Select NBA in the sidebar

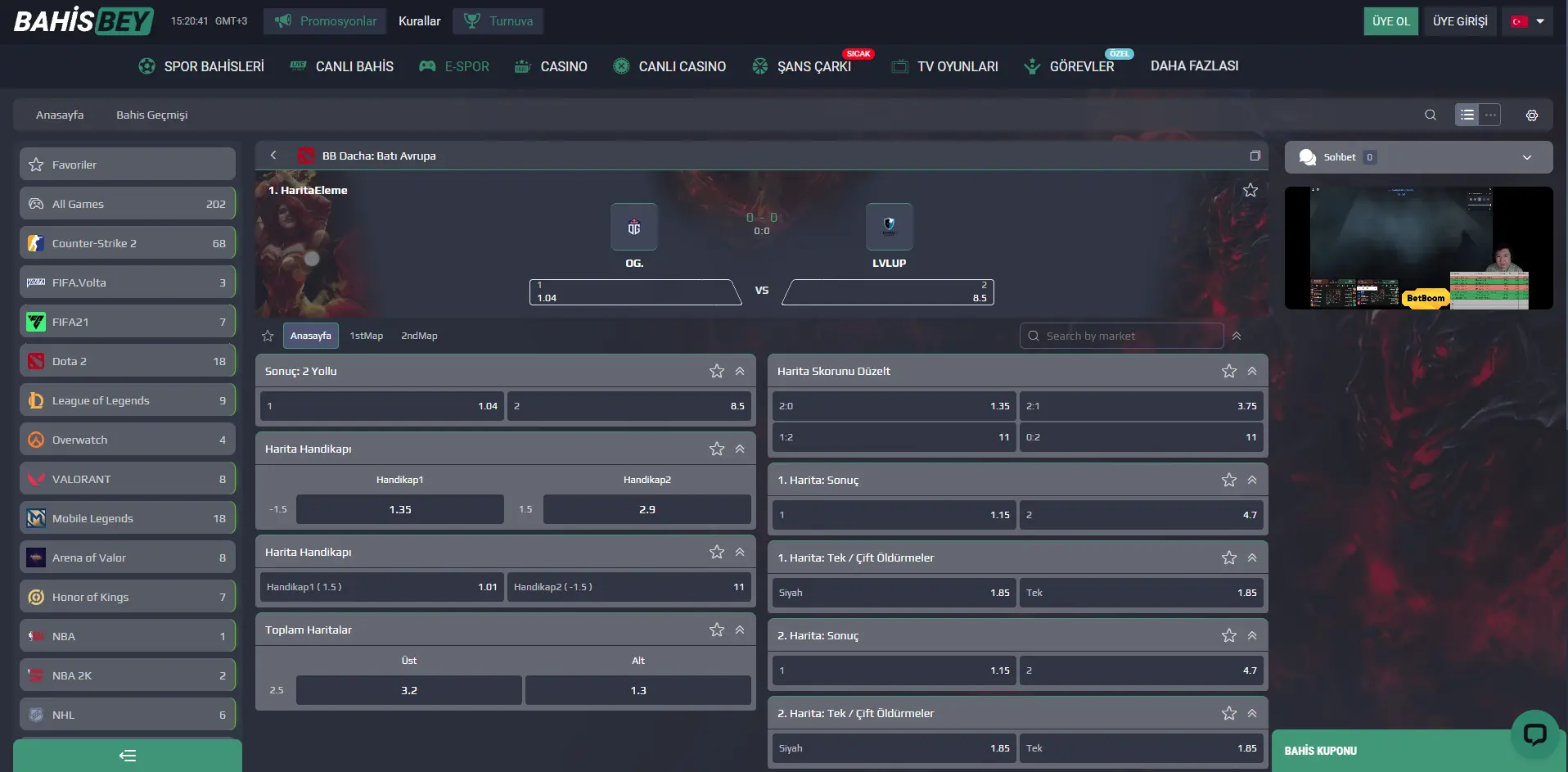(x=128, y=636)
